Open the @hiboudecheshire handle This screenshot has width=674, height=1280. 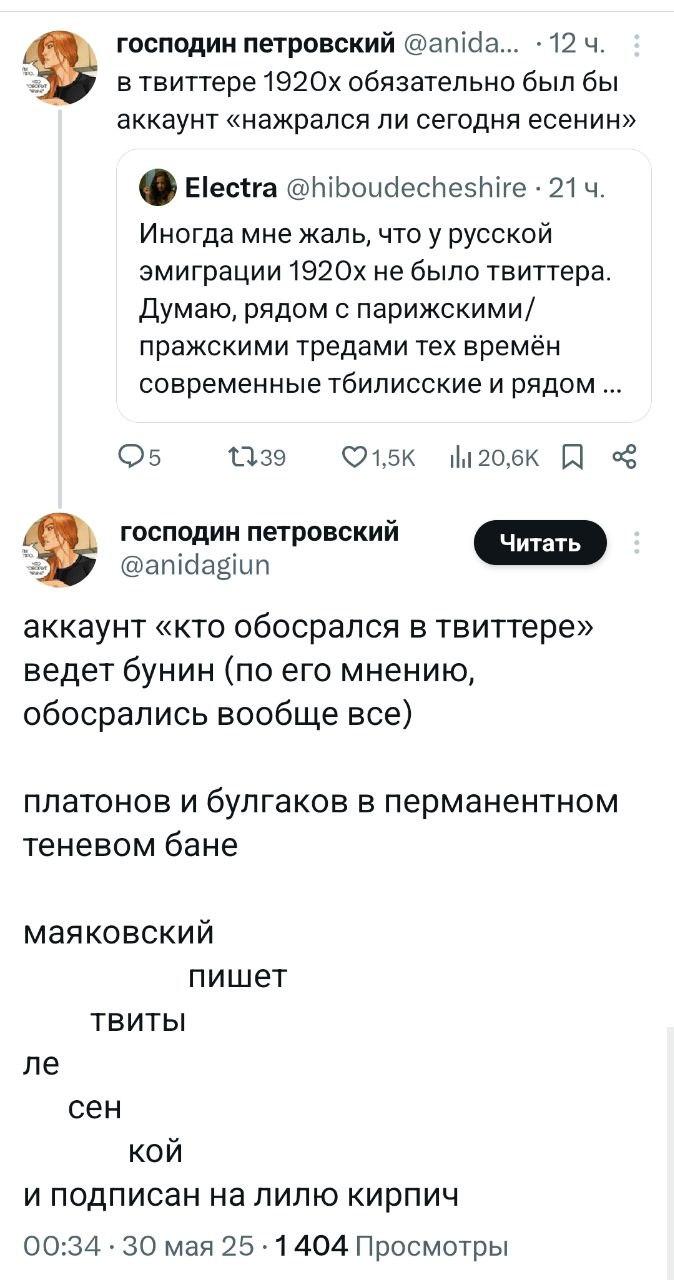point(406,186)
